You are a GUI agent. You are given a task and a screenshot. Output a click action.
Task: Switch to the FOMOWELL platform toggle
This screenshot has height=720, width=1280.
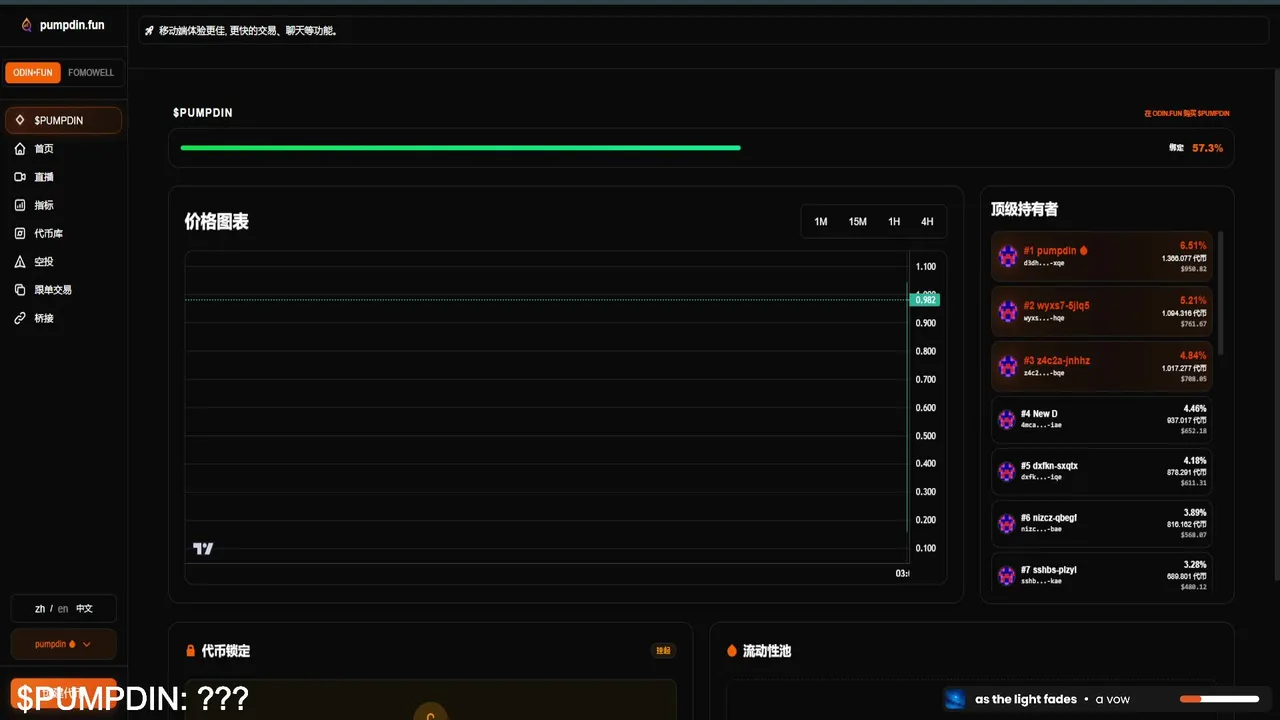(91, 73)
